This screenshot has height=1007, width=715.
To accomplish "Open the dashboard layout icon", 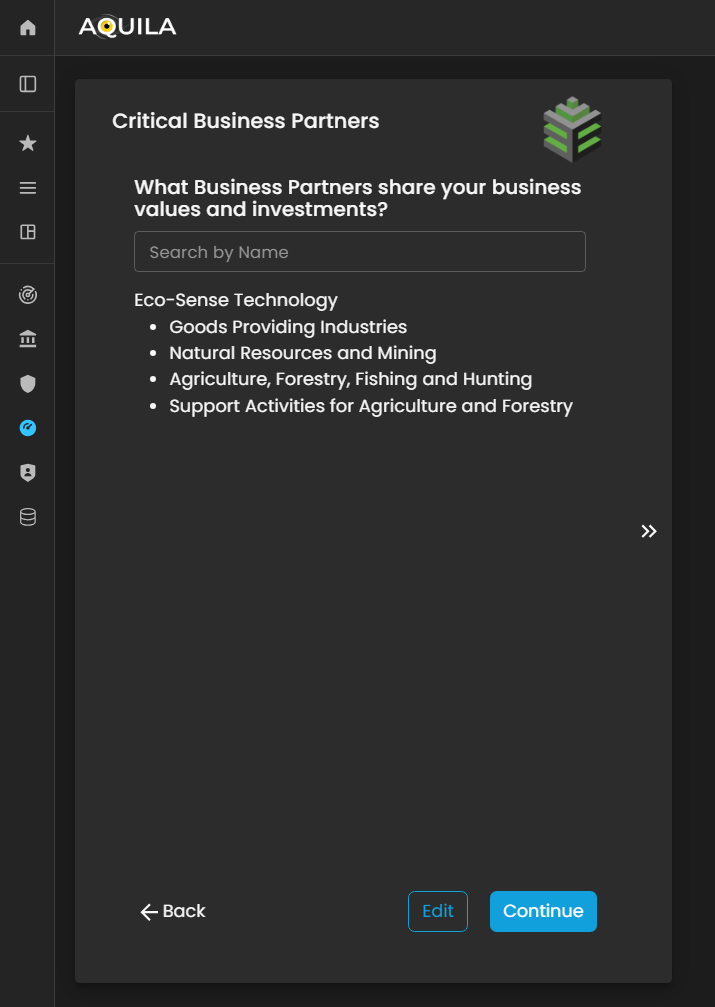I will pyautogui.click(x=28, y=232).
